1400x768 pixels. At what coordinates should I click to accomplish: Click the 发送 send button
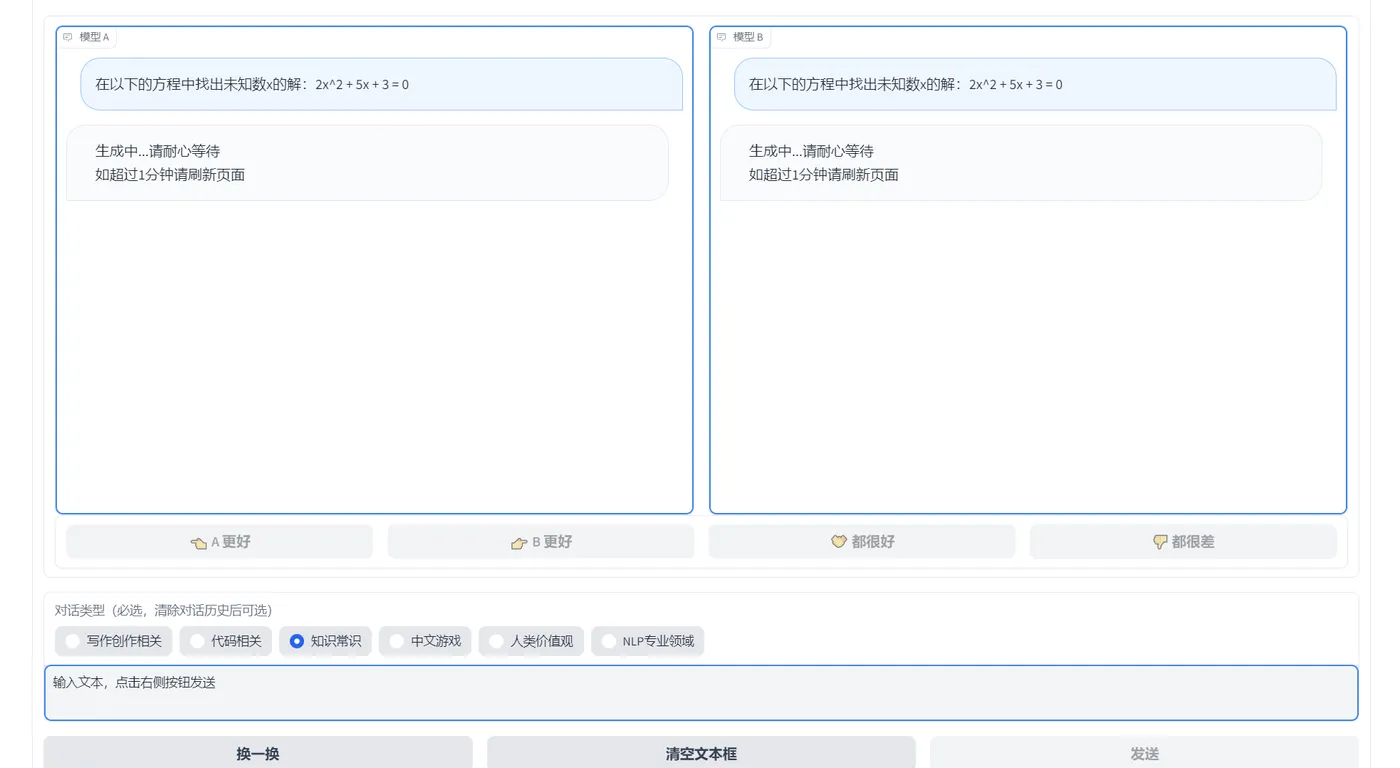pos(1144,753)
